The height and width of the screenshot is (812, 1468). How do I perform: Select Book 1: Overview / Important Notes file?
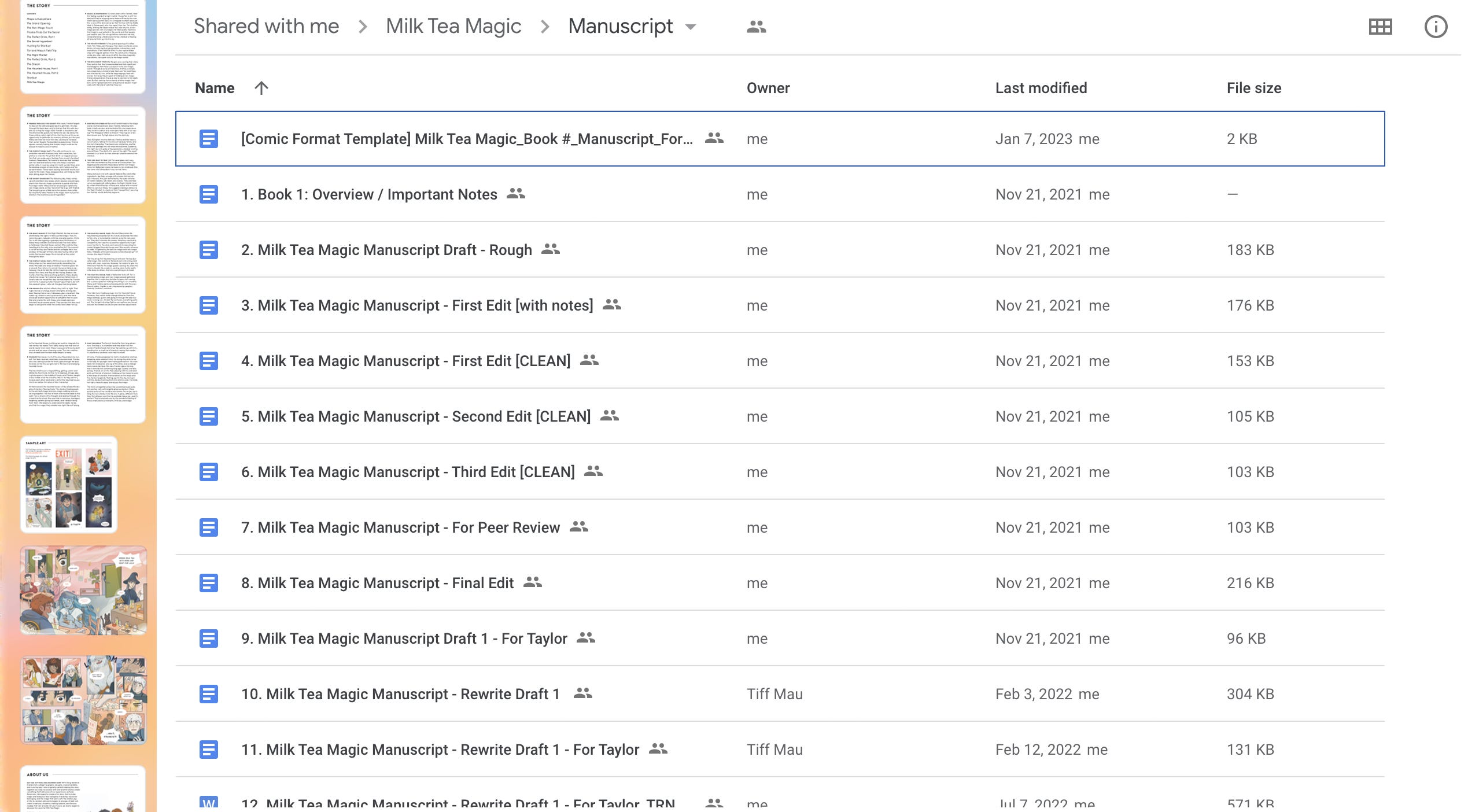[369, 194]
